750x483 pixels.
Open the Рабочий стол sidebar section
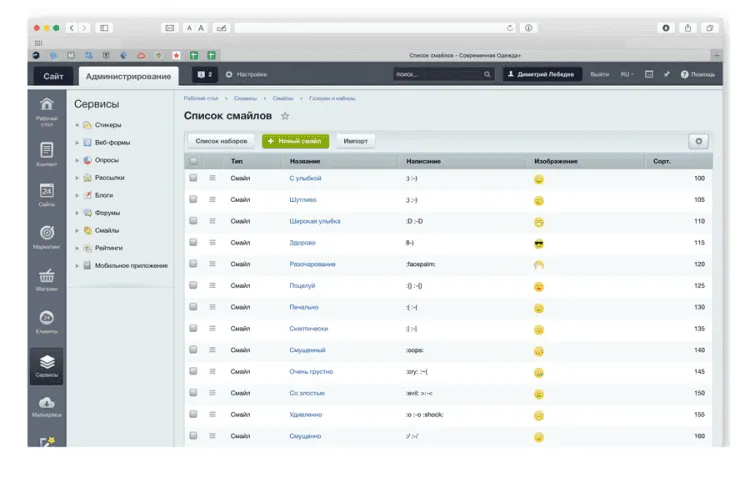point(46,112)
